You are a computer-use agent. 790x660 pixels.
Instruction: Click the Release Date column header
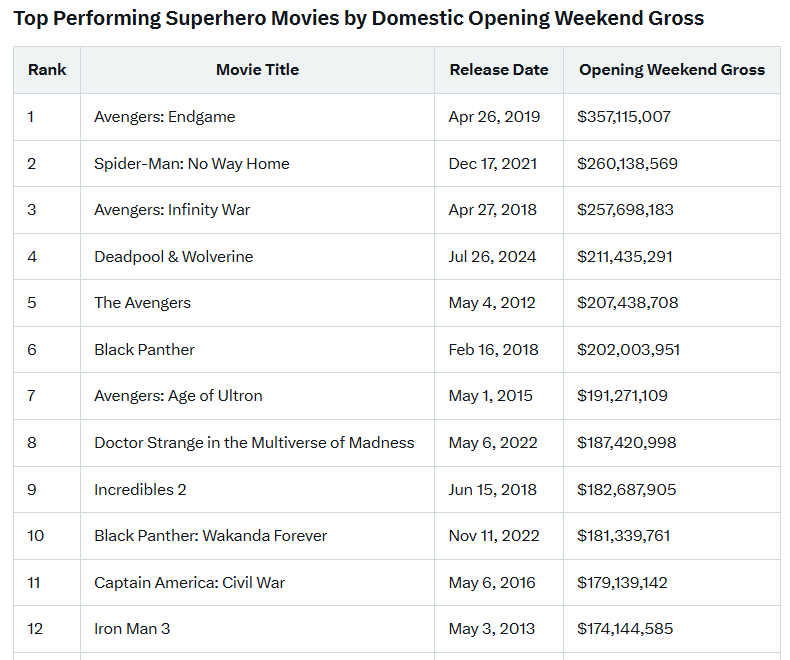(x=498, y=70)
